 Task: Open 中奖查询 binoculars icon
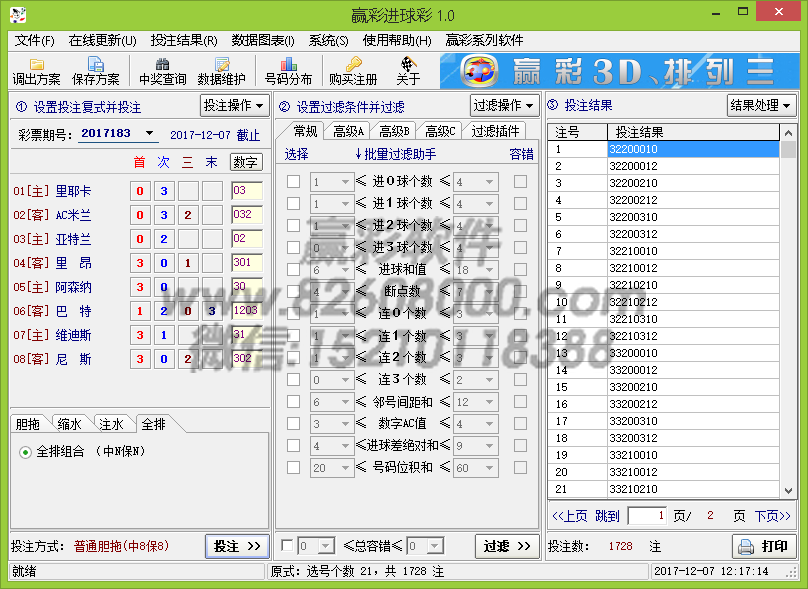pyautogui.click(x=162, y=71)
